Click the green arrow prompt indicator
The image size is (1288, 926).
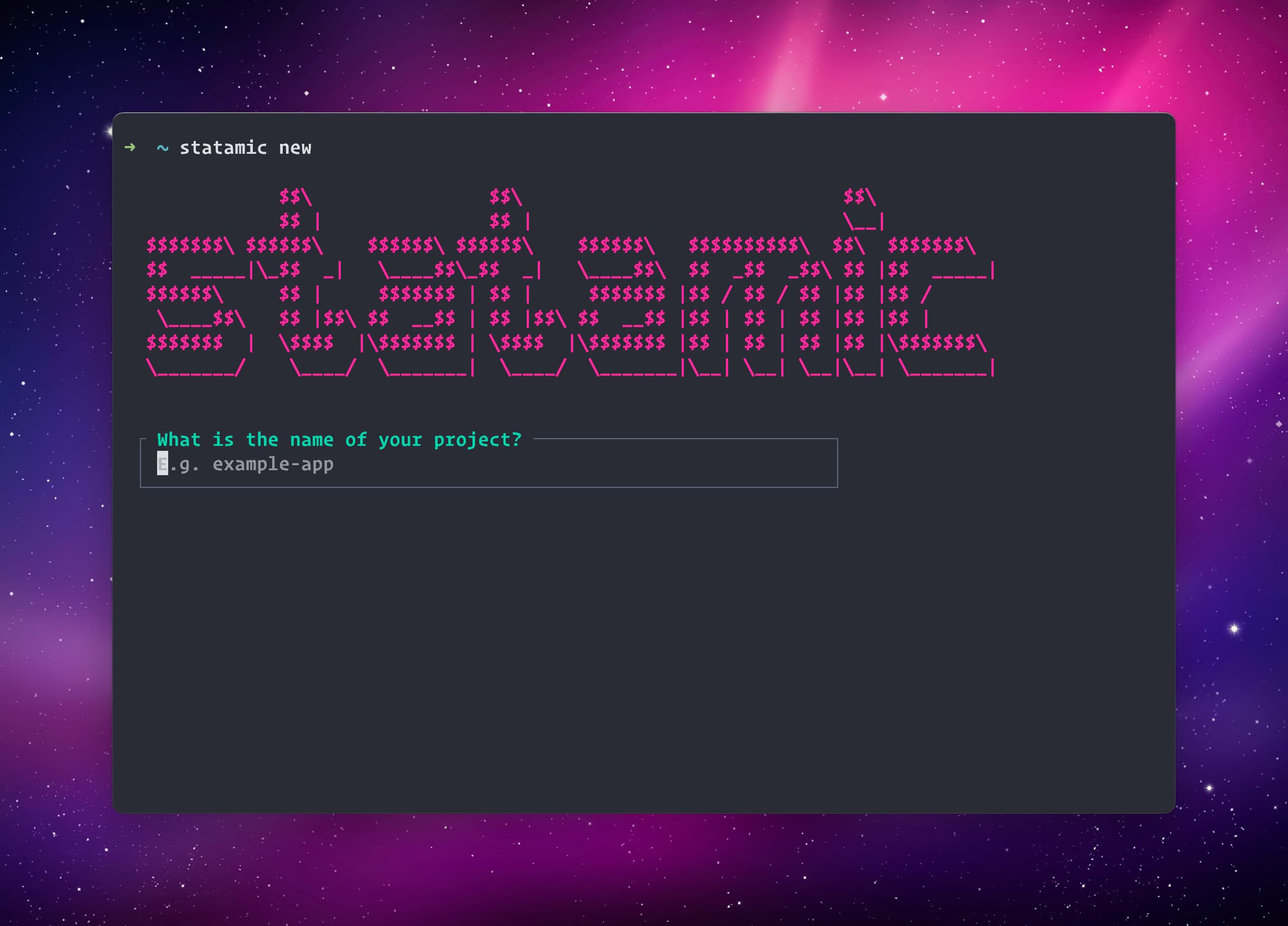click(130, 147)
